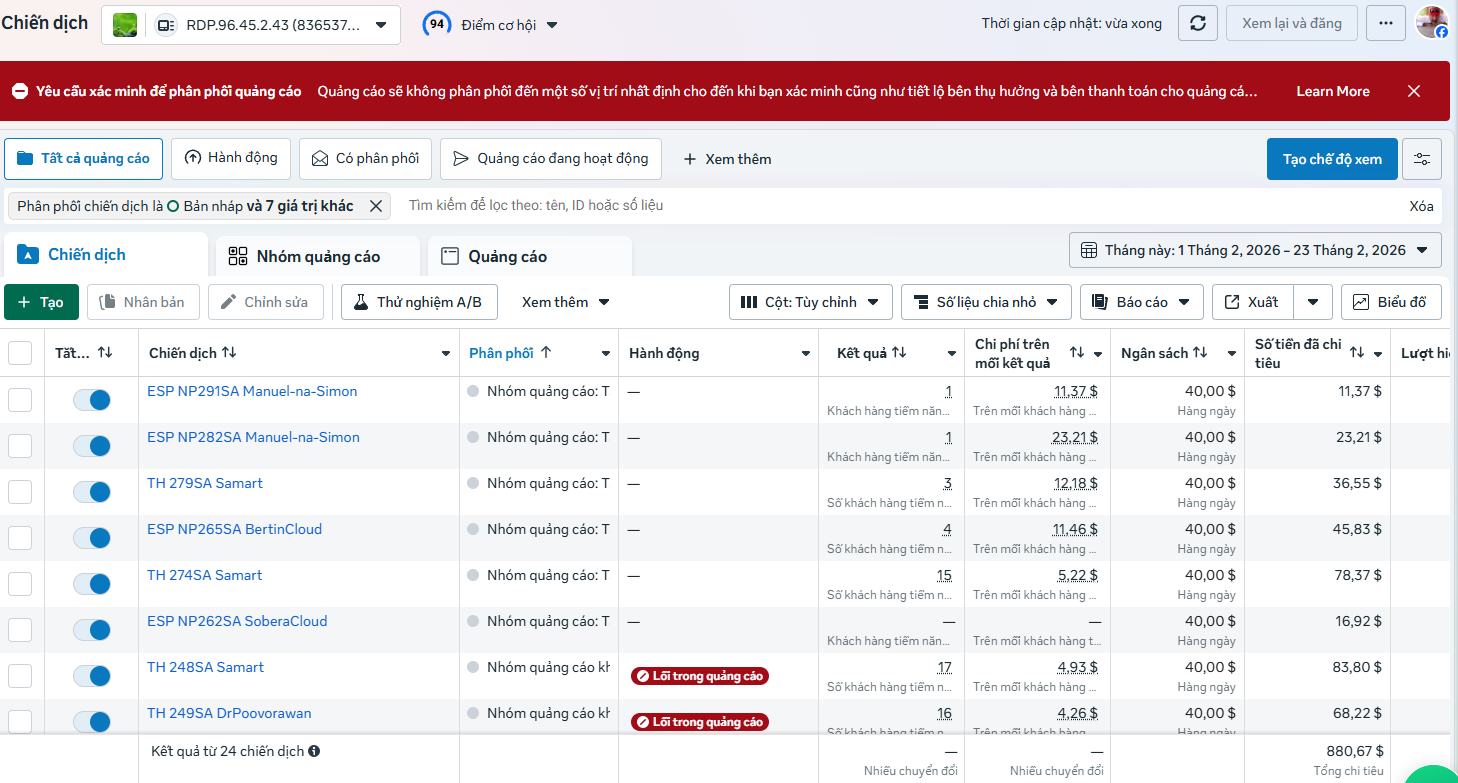Expand the date range Tháng này dropdown
The width and height of the screenshot is (1458, 783).
pyautogui.click(x=1255, y=250)
